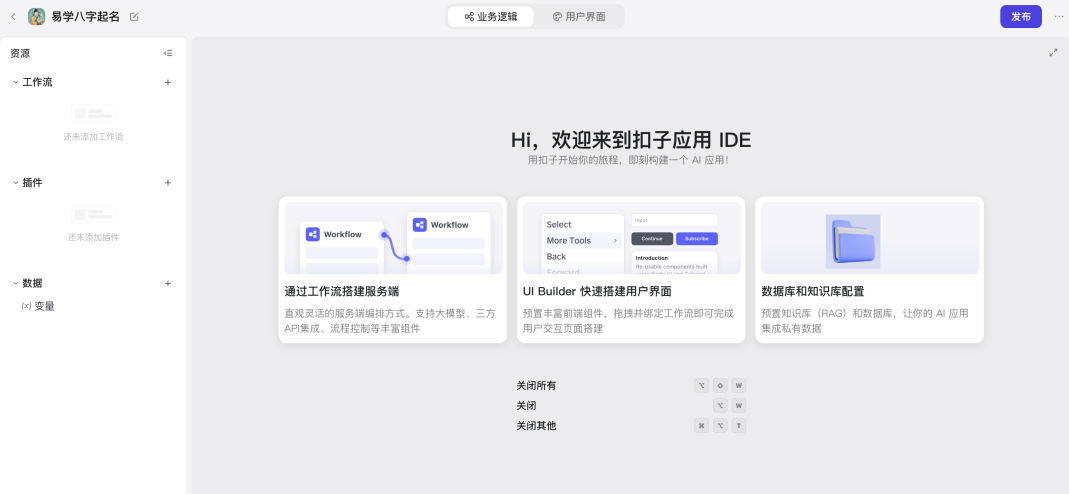Collapse the 数据 section
The width and height of the screenshot is (1069, 494).
point(16,283)
